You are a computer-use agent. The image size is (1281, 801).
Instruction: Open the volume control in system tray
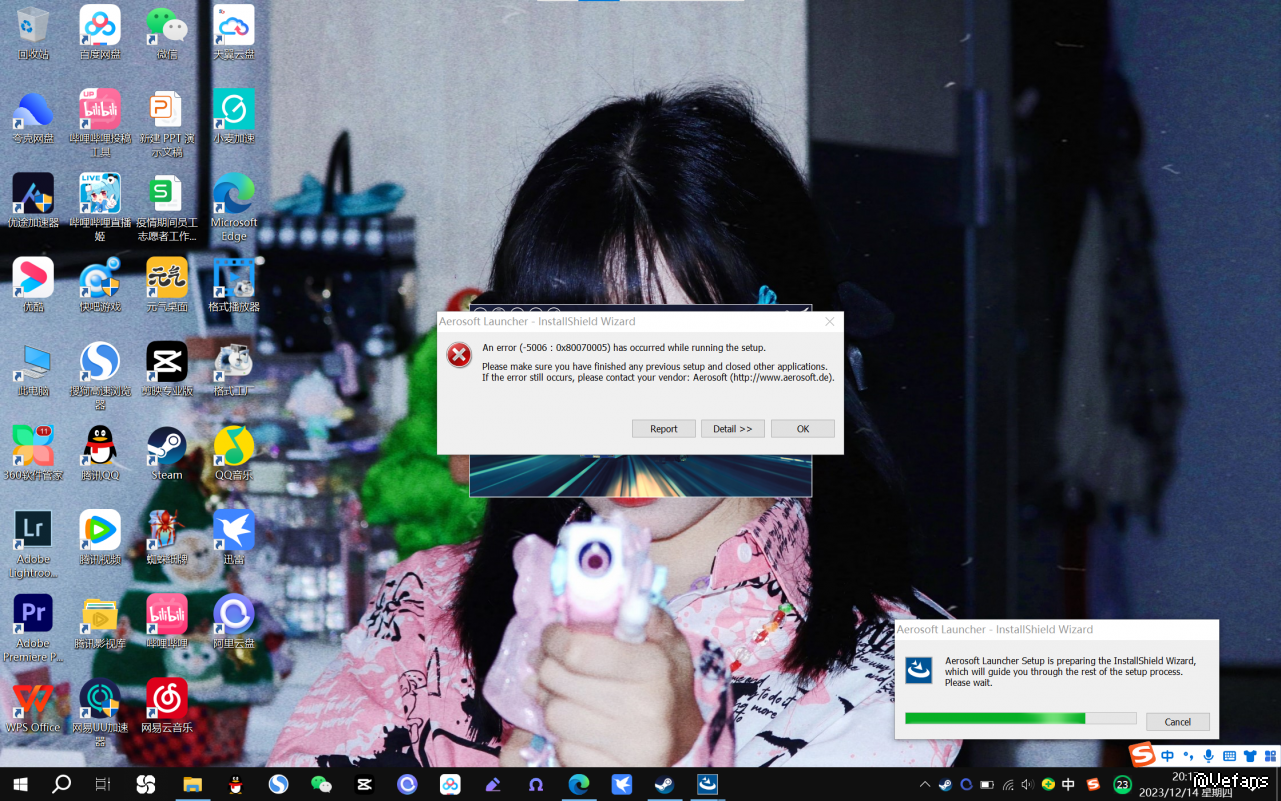[x=1028, y=785]
